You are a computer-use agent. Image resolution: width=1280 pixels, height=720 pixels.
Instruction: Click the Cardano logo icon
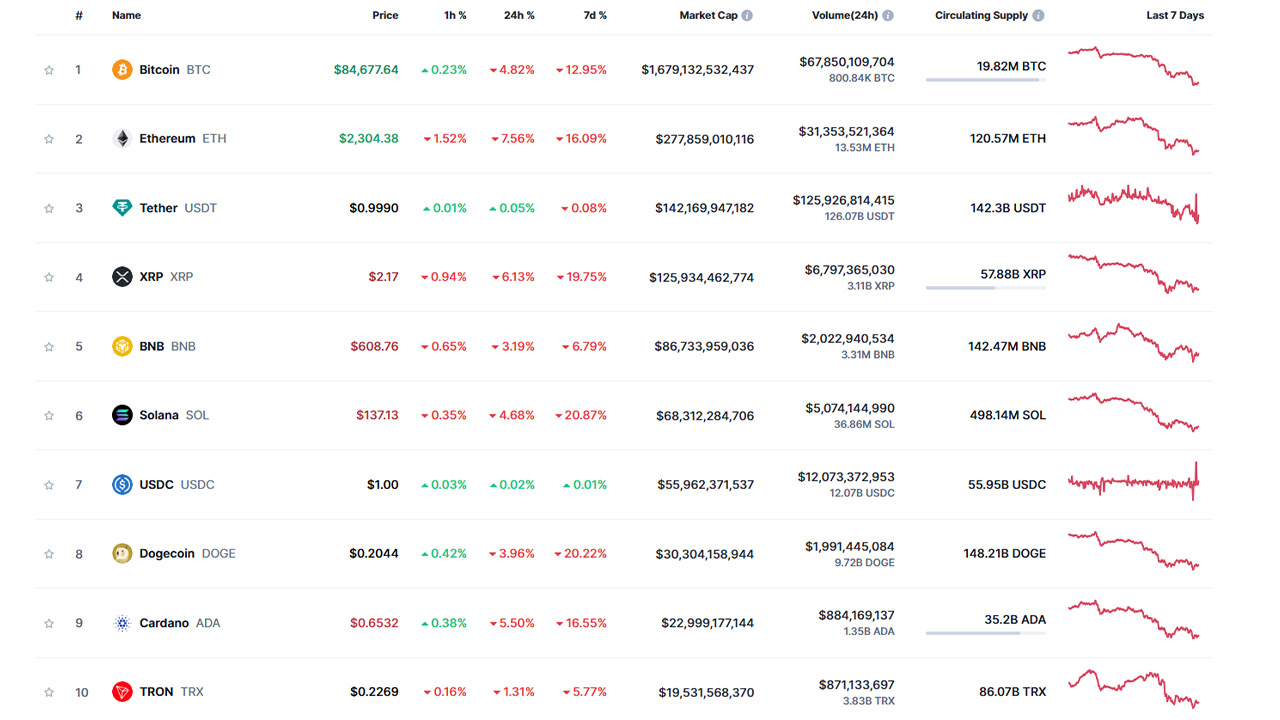[x=122, y=623]
